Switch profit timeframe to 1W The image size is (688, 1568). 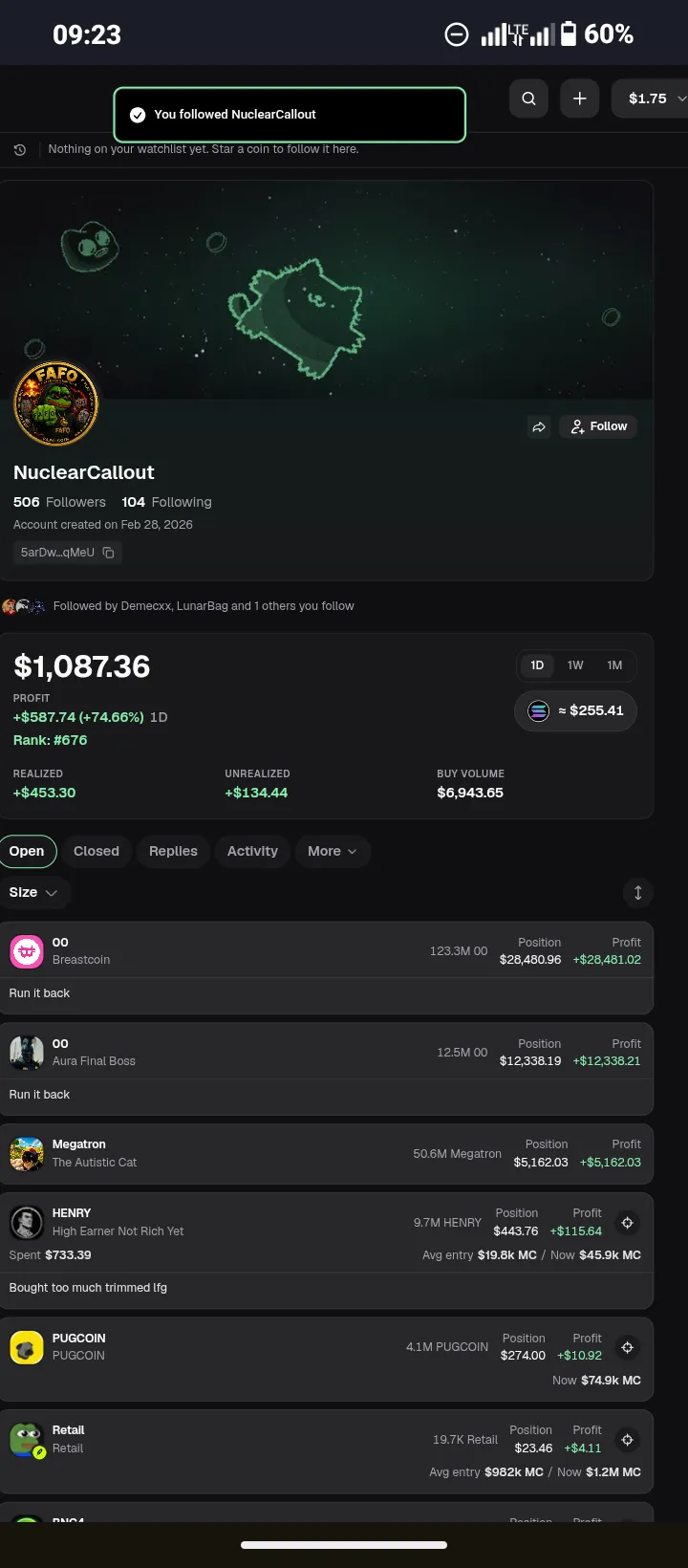pyautogui.click(x=575, y=665)
